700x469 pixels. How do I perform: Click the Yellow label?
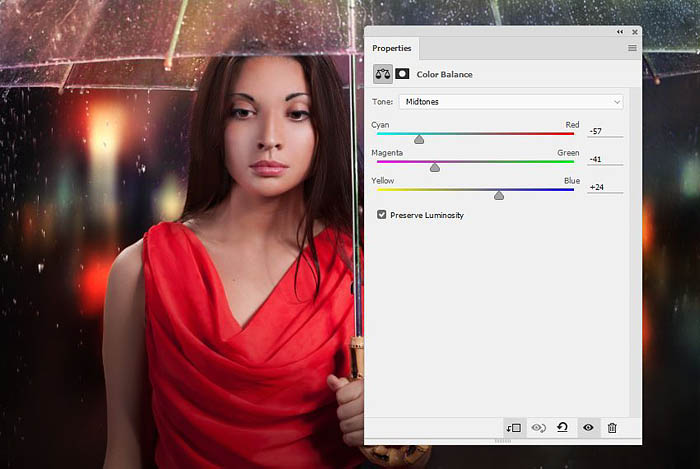(x=383, y=181)
